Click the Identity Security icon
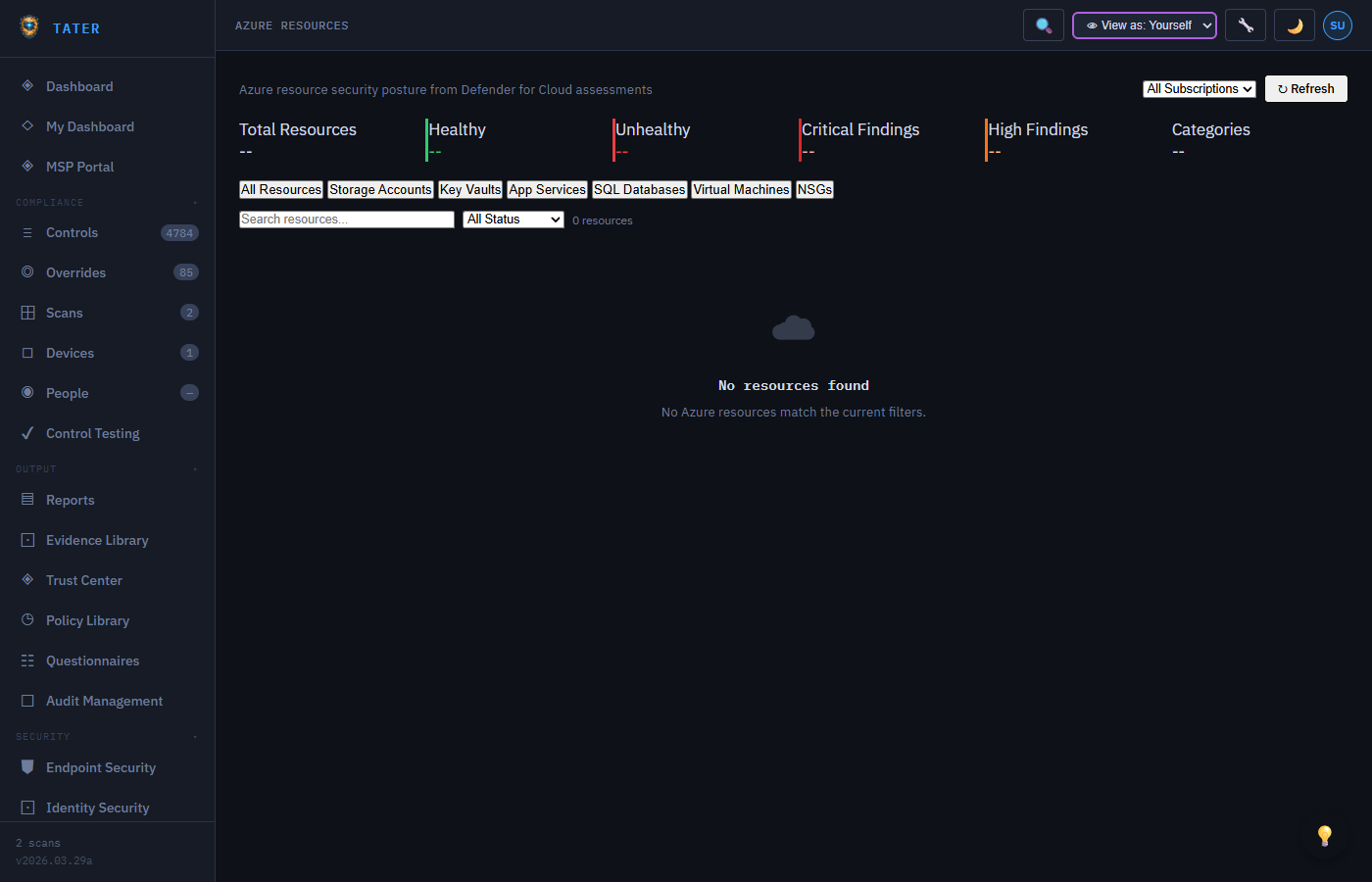 27,808
